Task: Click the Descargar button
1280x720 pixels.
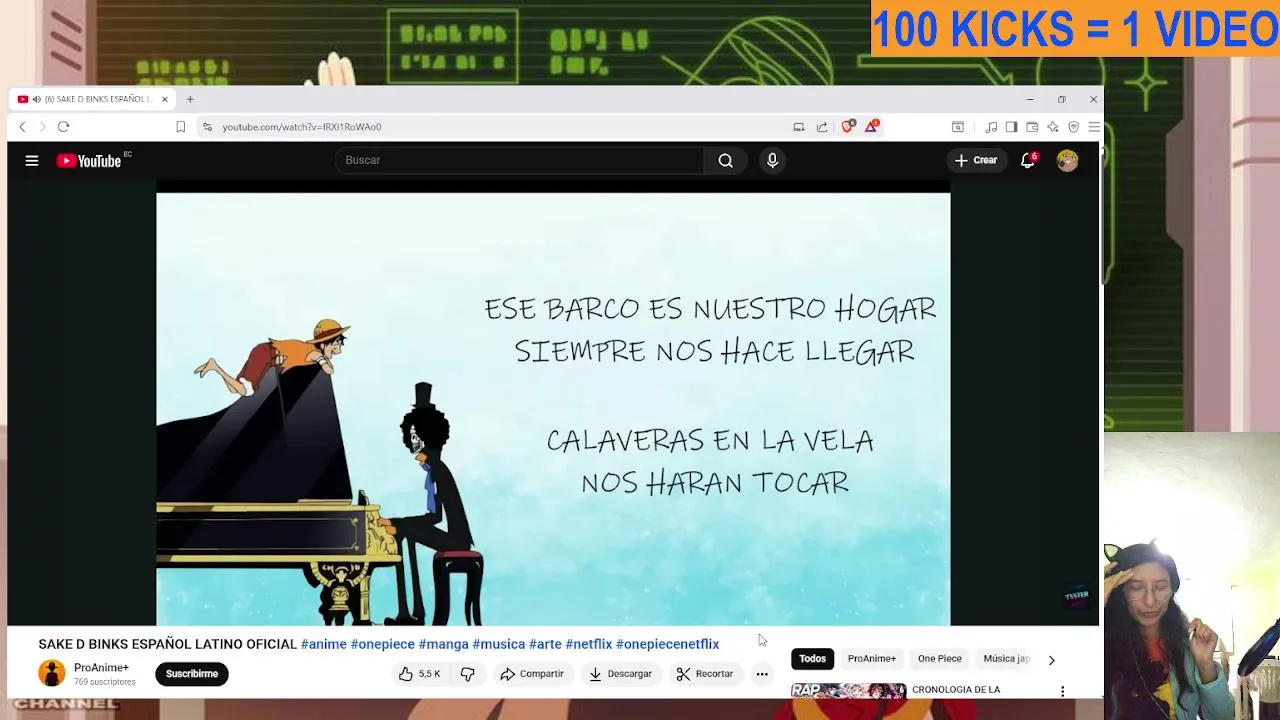Action: pyautogui.click(x=620, y=674)
